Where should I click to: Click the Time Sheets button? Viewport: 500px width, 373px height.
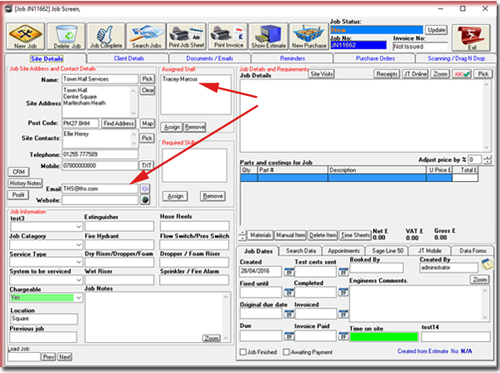coord(355,235)
